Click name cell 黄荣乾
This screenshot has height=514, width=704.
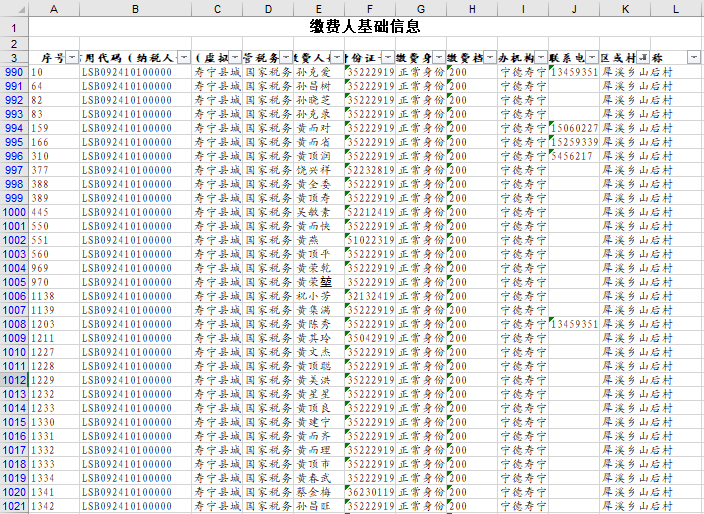click(319, 268)
